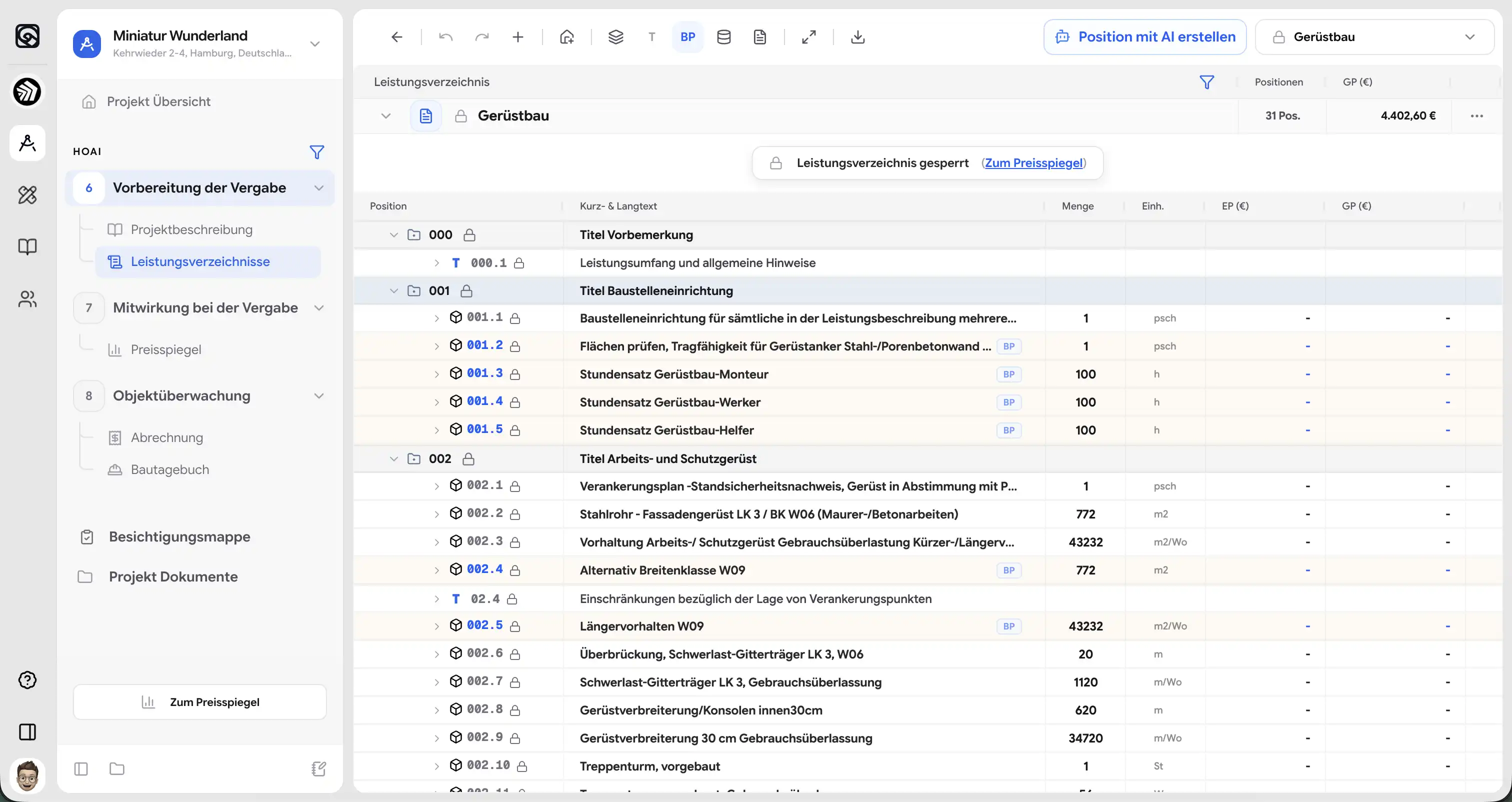Collapse the Gerüstbau section

pyautogui.click(x=385, y=115)
